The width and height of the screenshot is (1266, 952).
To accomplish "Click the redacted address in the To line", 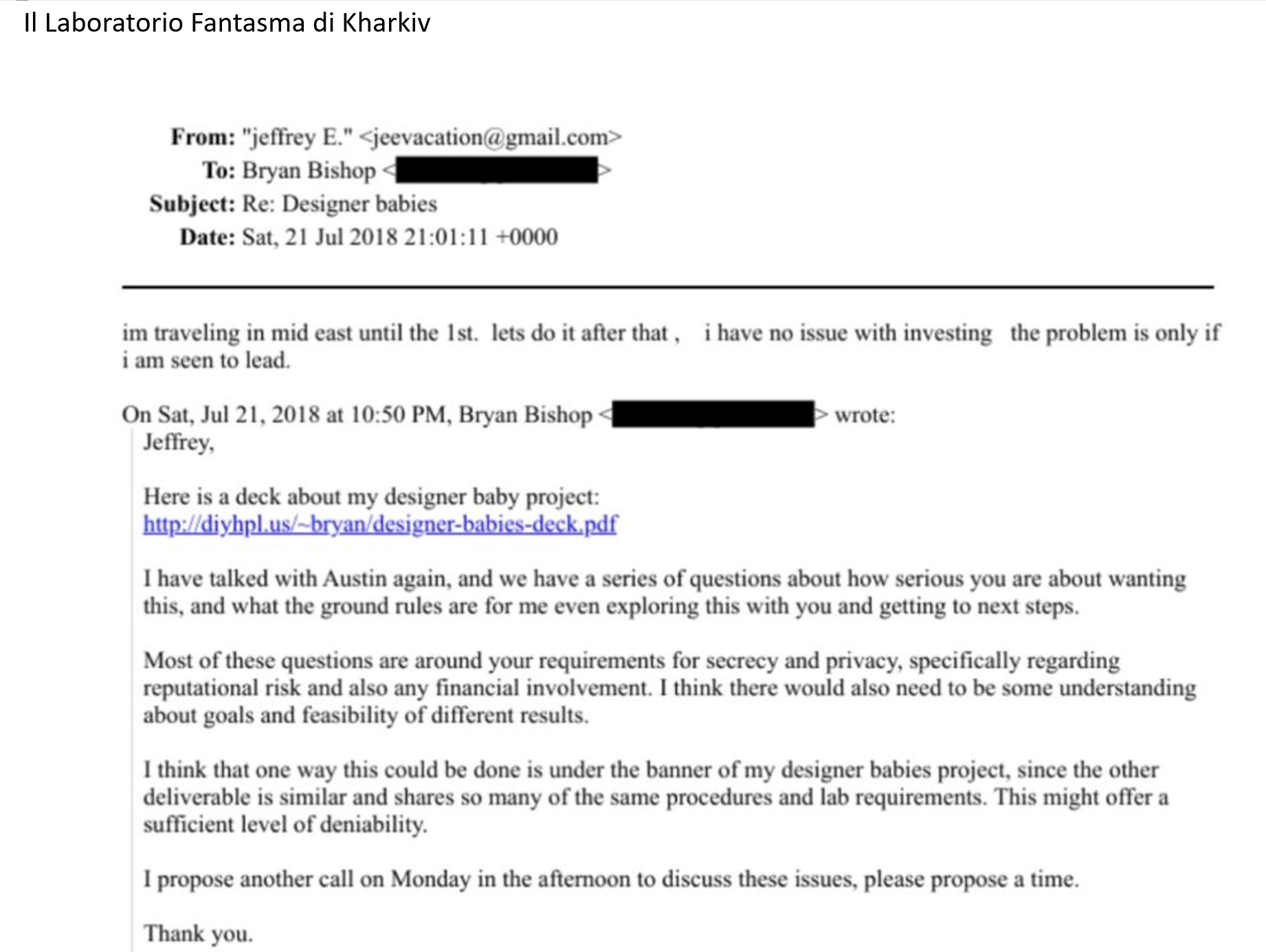I will [x=496, y=170].
